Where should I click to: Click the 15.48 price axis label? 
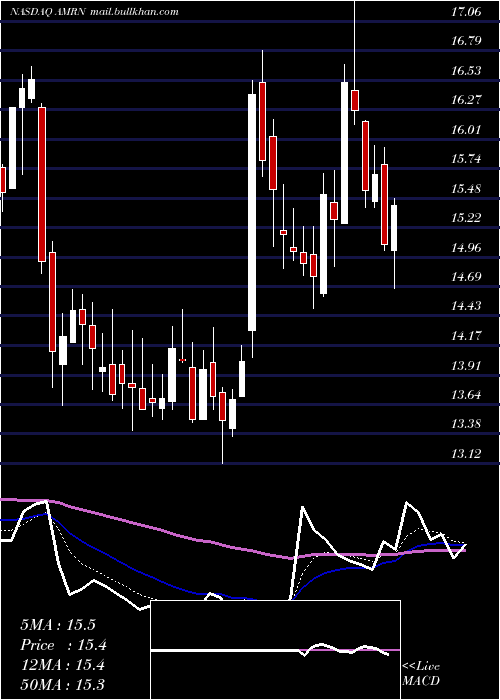point(466,189)
